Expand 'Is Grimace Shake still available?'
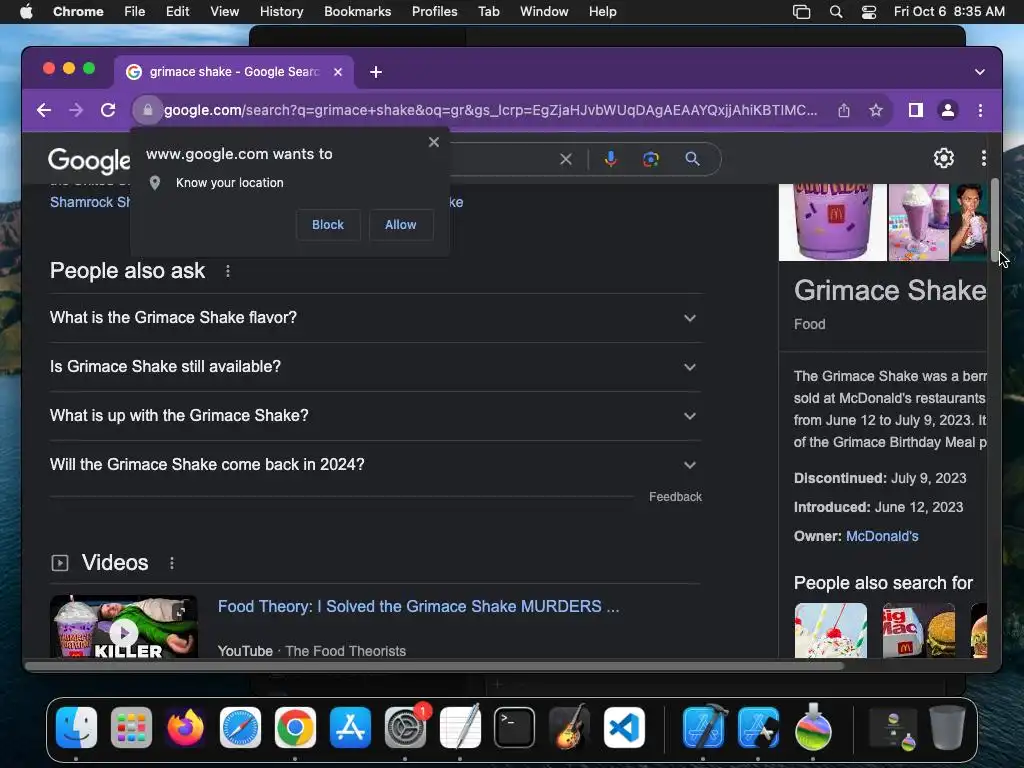Screen dimensions: 1024x768 coord(376,367)
